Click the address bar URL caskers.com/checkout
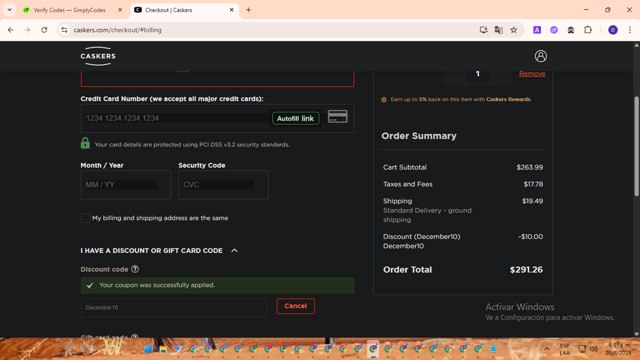 [118, 30]
